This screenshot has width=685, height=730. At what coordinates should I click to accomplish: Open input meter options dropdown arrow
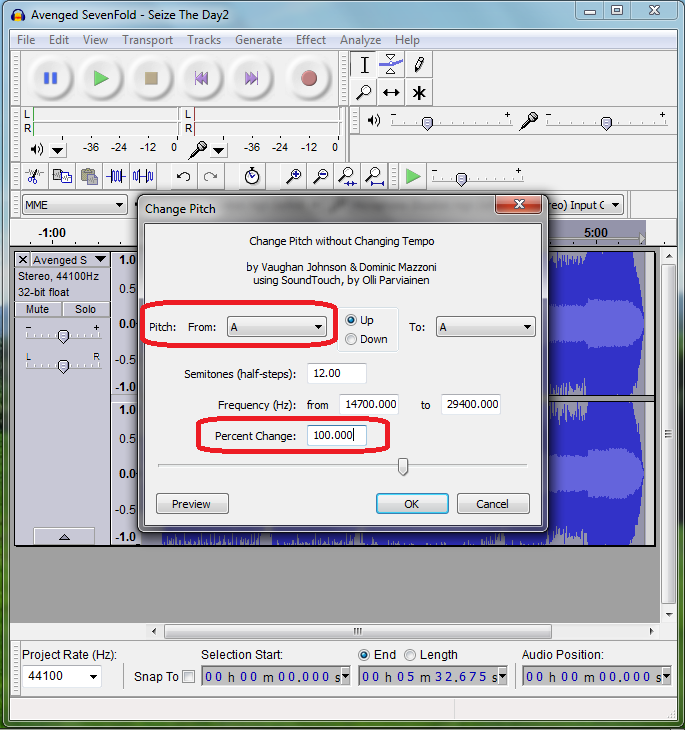pyautogui.click(x=218, y=150)
